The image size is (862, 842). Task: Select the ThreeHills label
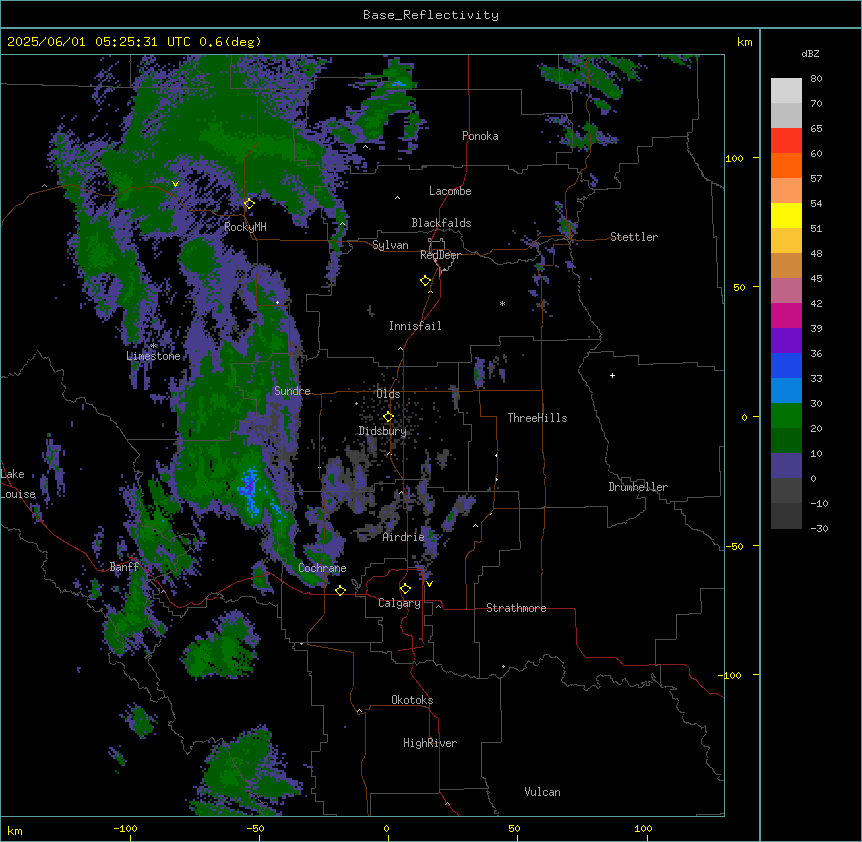tap(537, 418)
